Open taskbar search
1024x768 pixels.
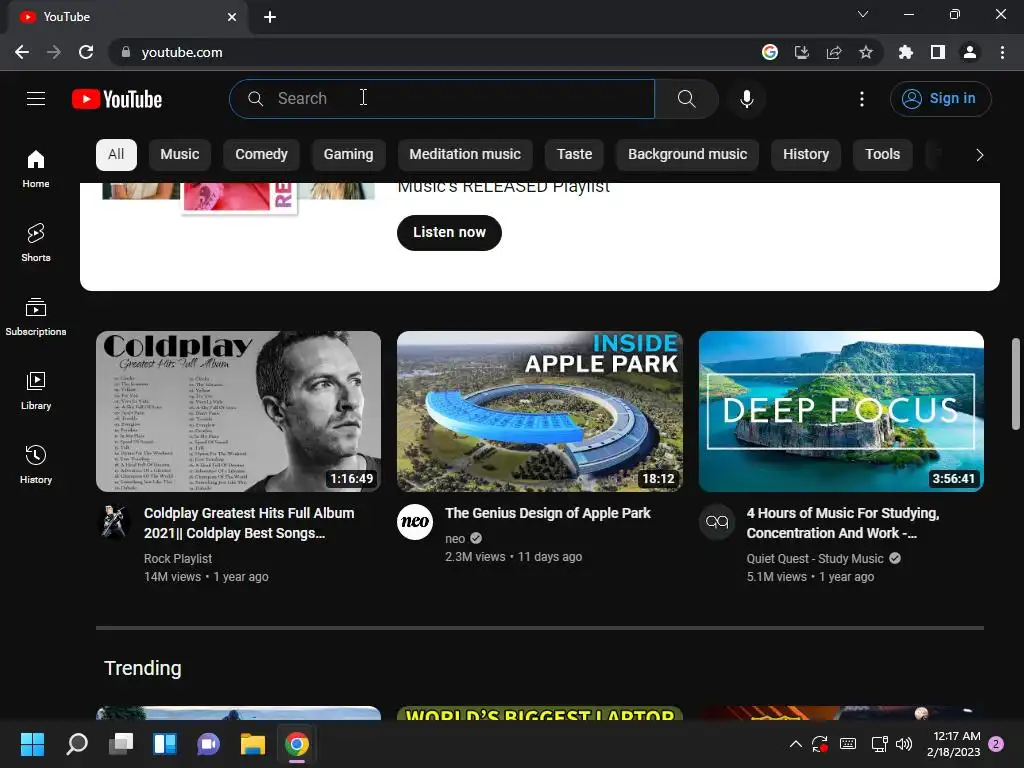pos(76,744)
